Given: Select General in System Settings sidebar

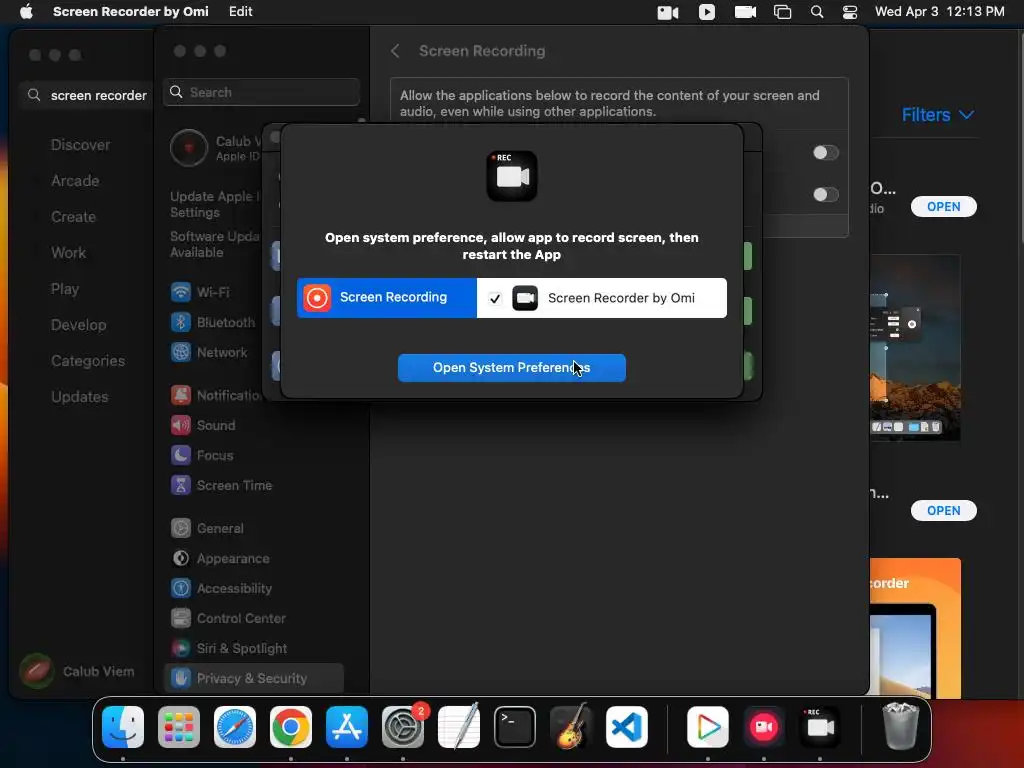Looking at the screenshot, I should (x=207, y=528).
